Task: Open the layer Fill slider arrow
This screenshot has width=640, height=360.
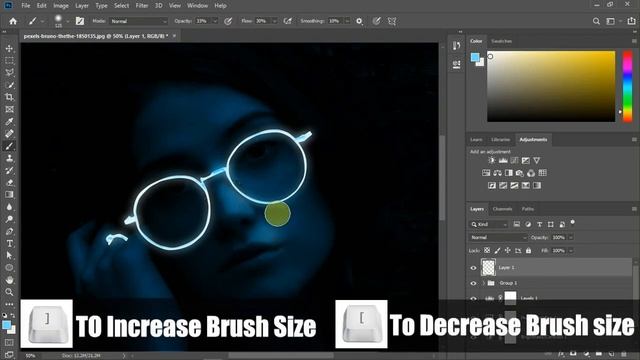Action: click(571, 251)
